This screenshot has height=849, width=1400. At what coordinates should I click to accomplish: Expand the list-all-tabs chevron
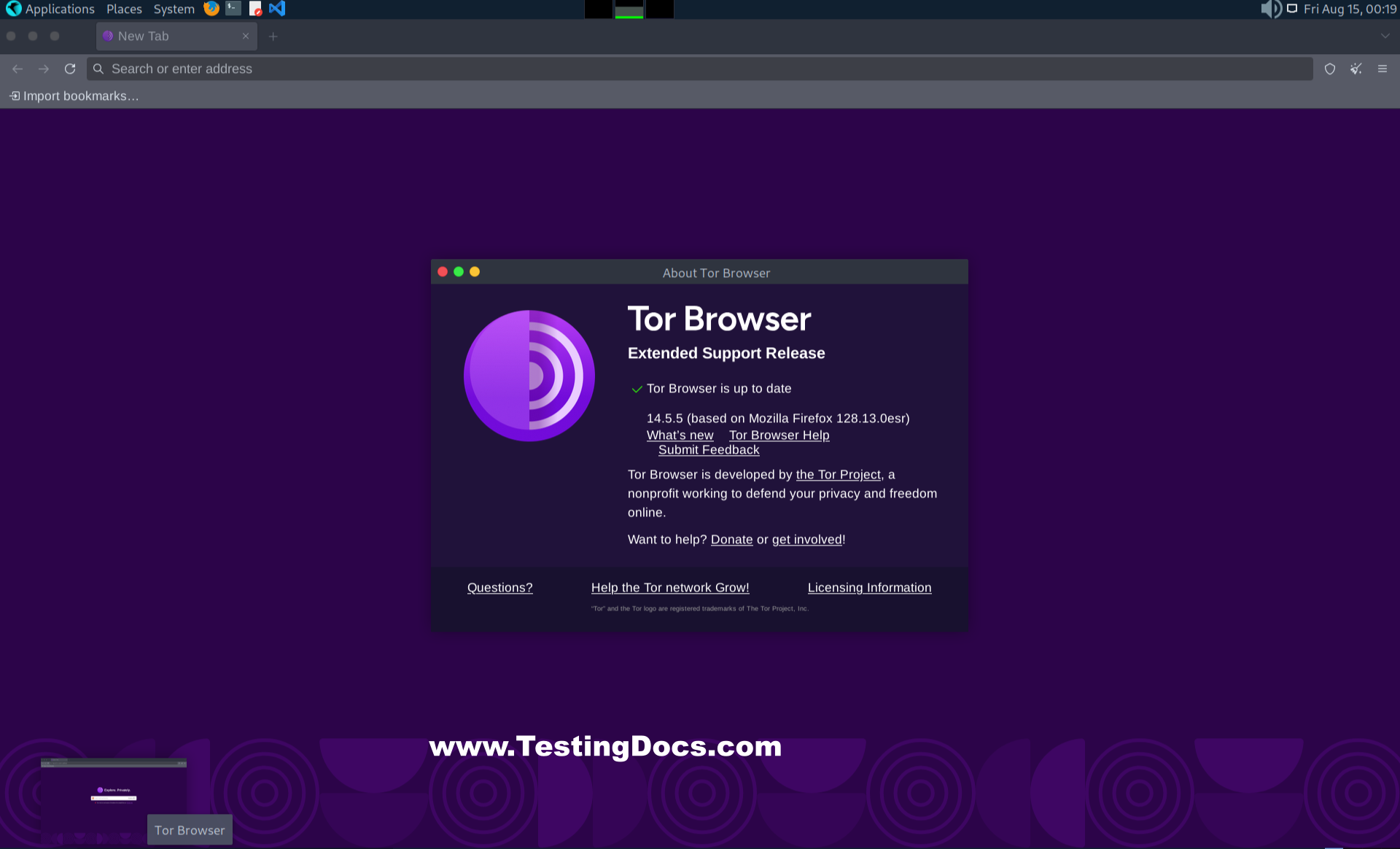pos(1384,36)
